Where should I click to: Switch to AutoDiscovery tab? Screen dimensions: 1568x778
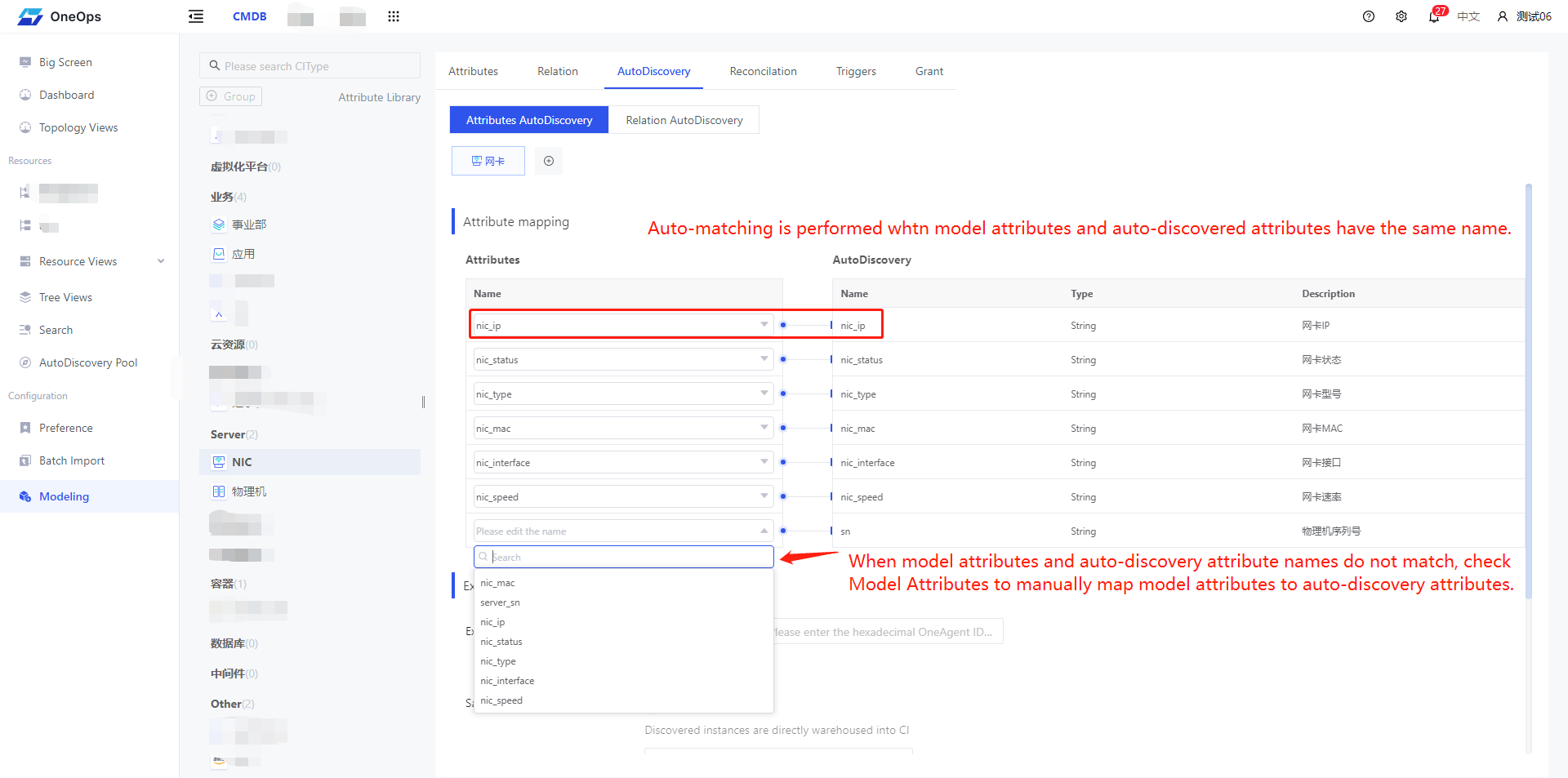click(x=653, y=71)
